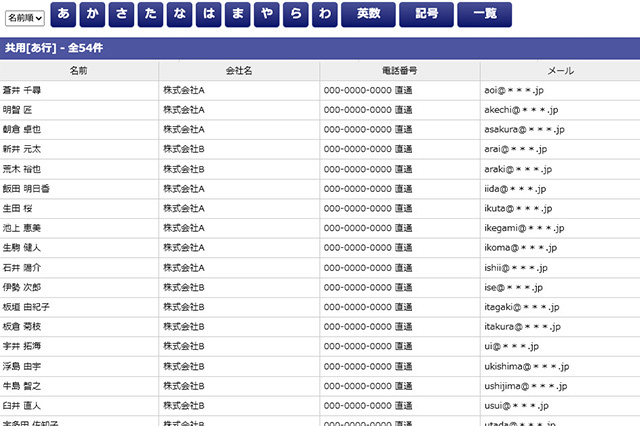Select contact 池上 恵美
The width and height of the screenshot is (640, 426).
click(22, 228)
